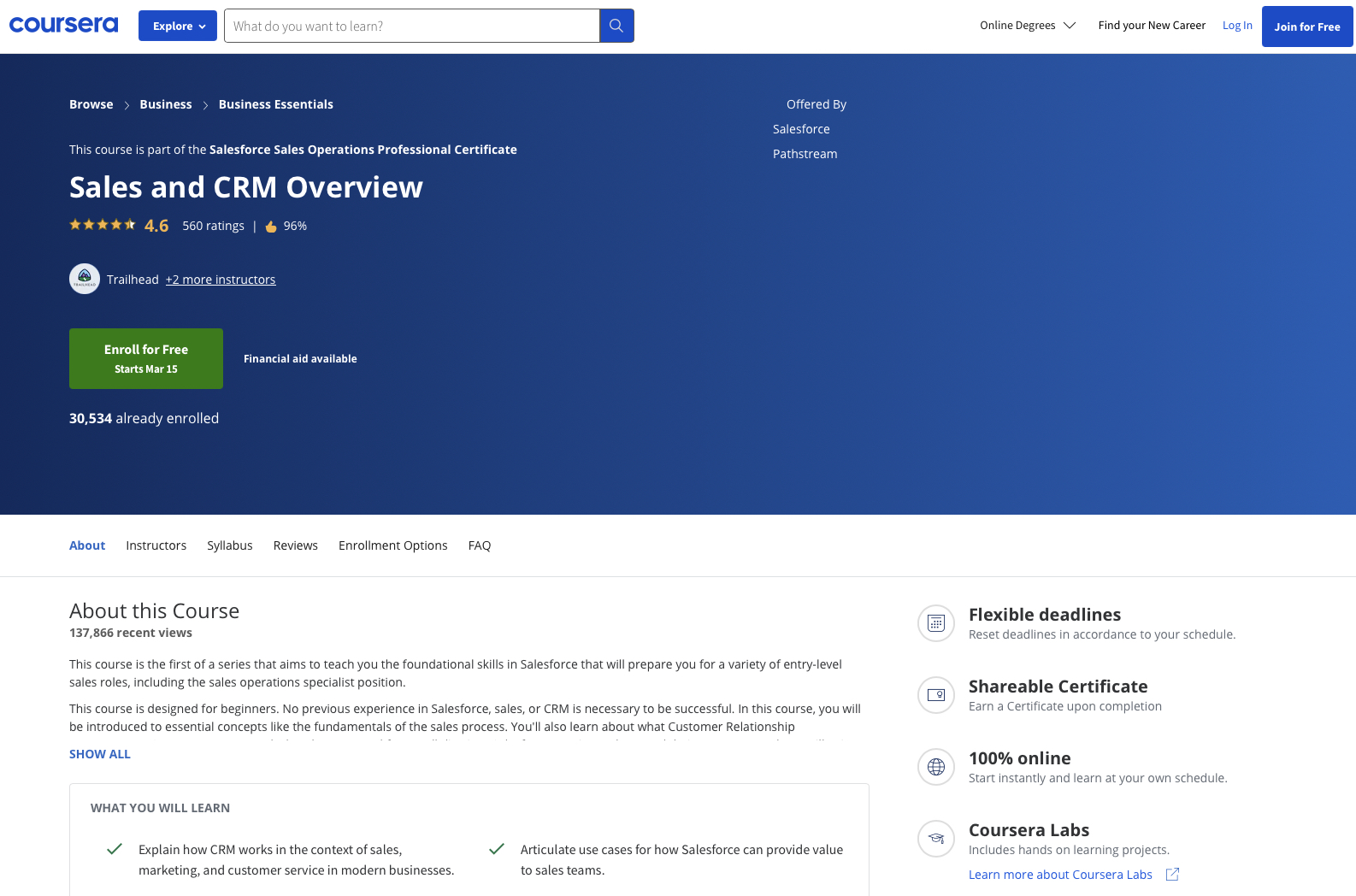Screen dimensions: 1356x896
Task: Click the Pathstream provider link
Action: (805, 154)
